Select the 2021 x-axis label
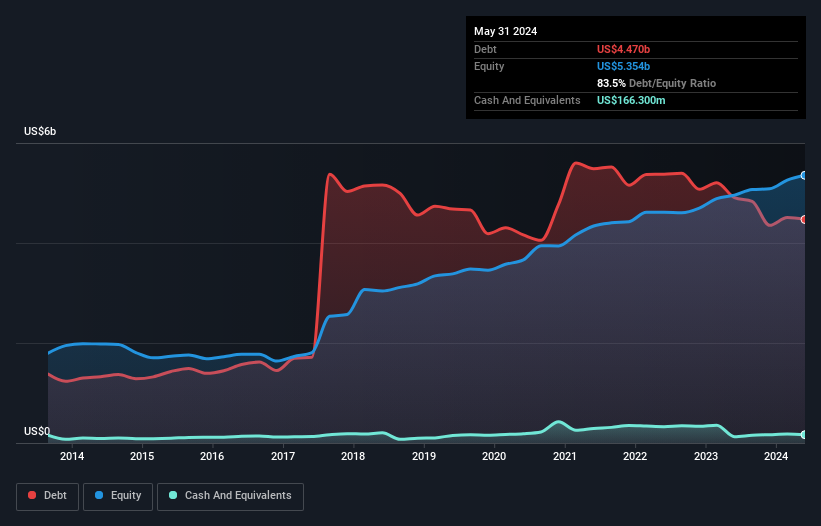 pyautogui.click(x=564, y=456)
